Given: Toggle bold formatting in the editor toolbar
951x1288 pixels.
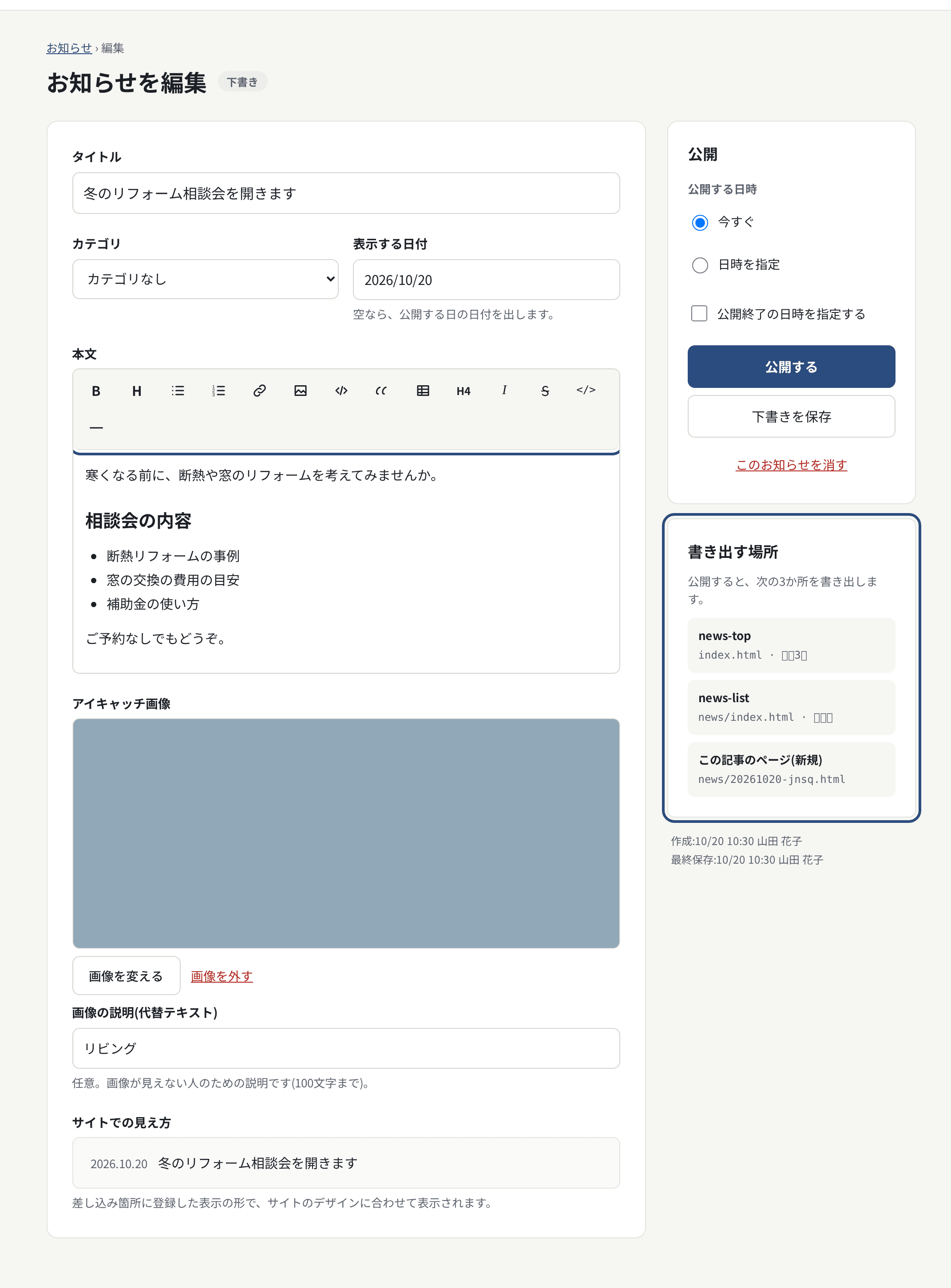Looking at the screenshot, I should [x=96, y=391].
